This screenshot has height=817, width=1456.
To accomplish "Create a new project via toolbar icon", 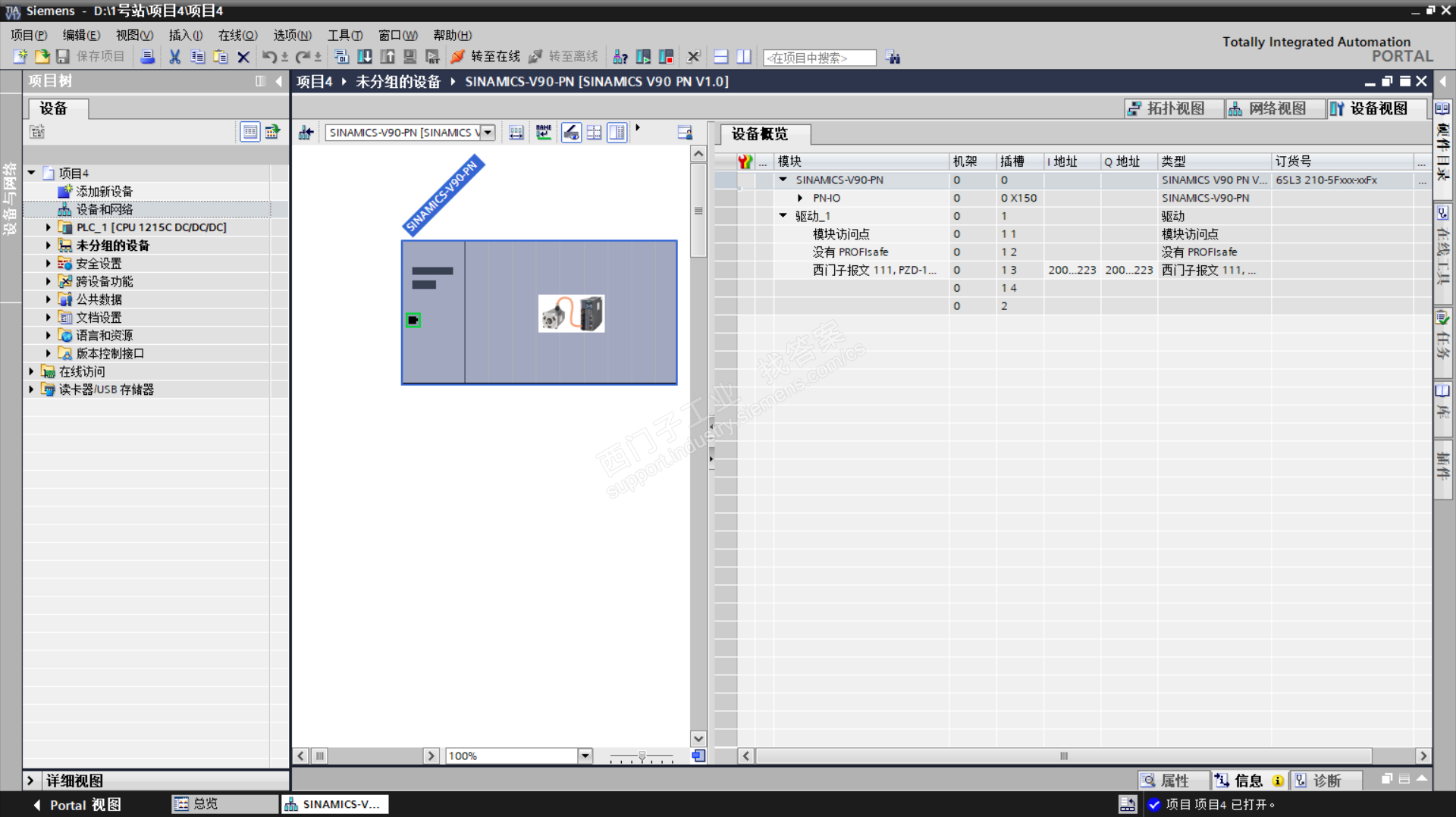I will pos(20,57).
